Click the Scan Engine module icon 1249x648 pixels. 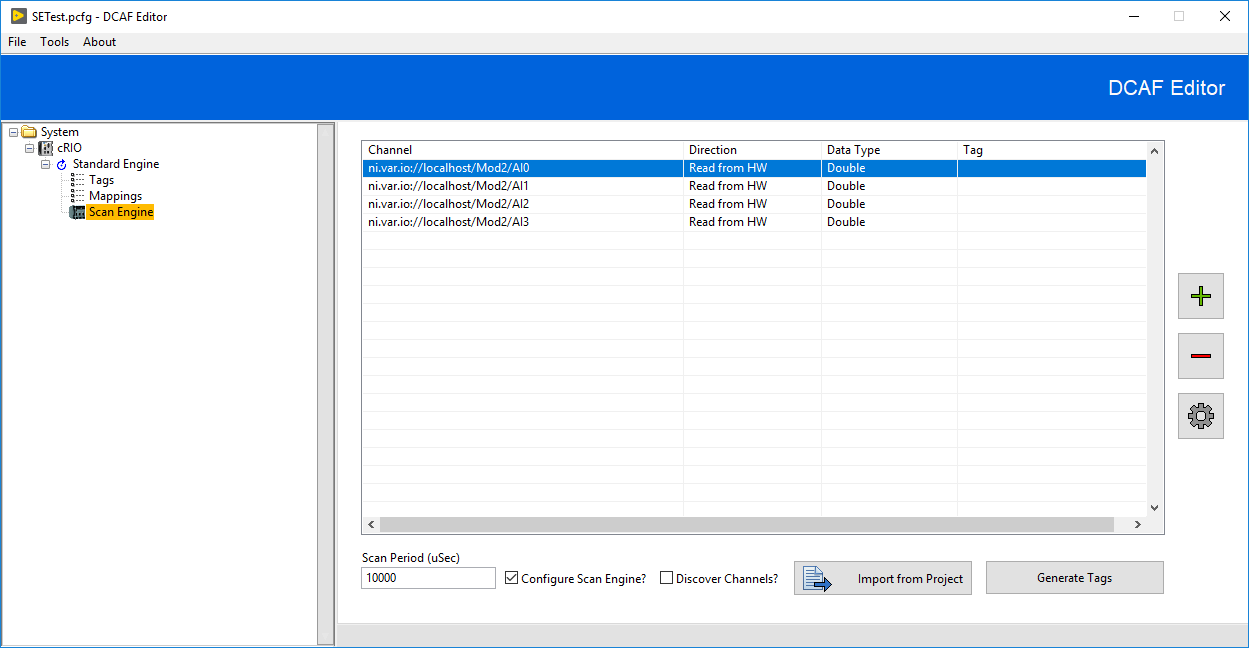coord(77,212)
